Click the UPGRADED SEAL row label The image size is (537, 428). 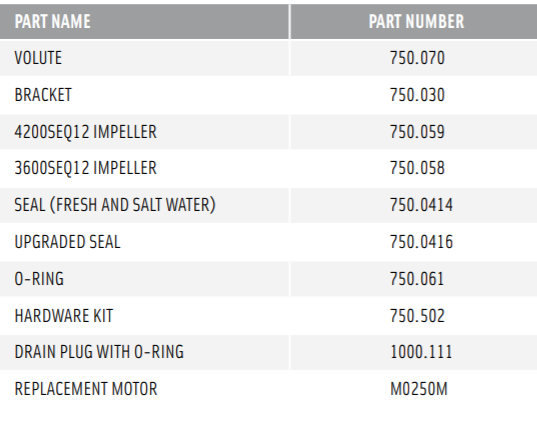67,242
